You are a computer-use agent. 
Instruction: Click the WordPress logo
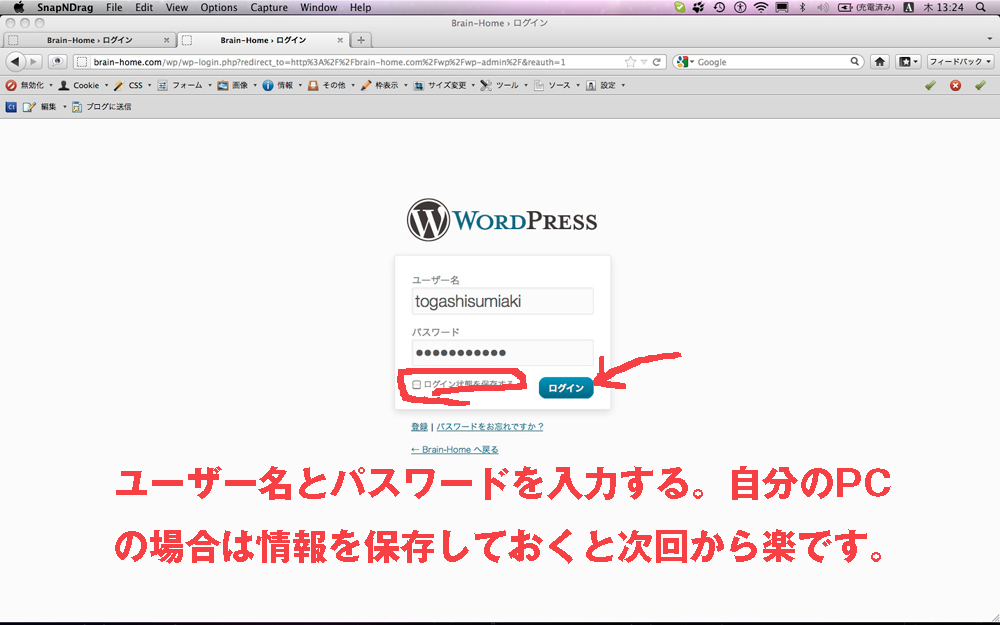coord(503,220)
